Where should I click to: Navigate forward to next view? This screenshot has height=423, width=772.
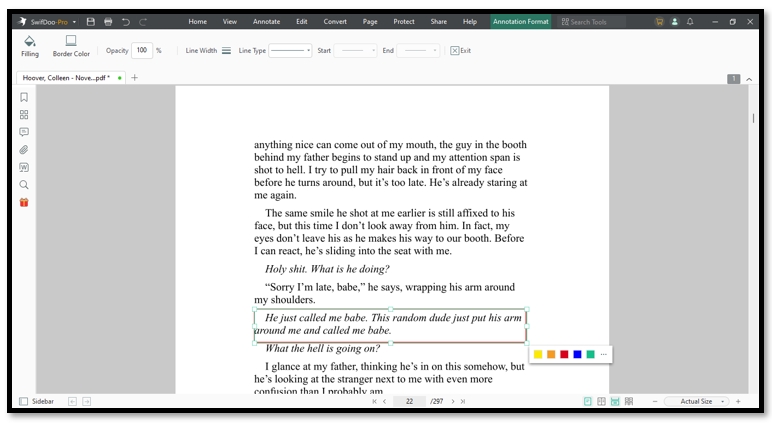pos(87,401)
